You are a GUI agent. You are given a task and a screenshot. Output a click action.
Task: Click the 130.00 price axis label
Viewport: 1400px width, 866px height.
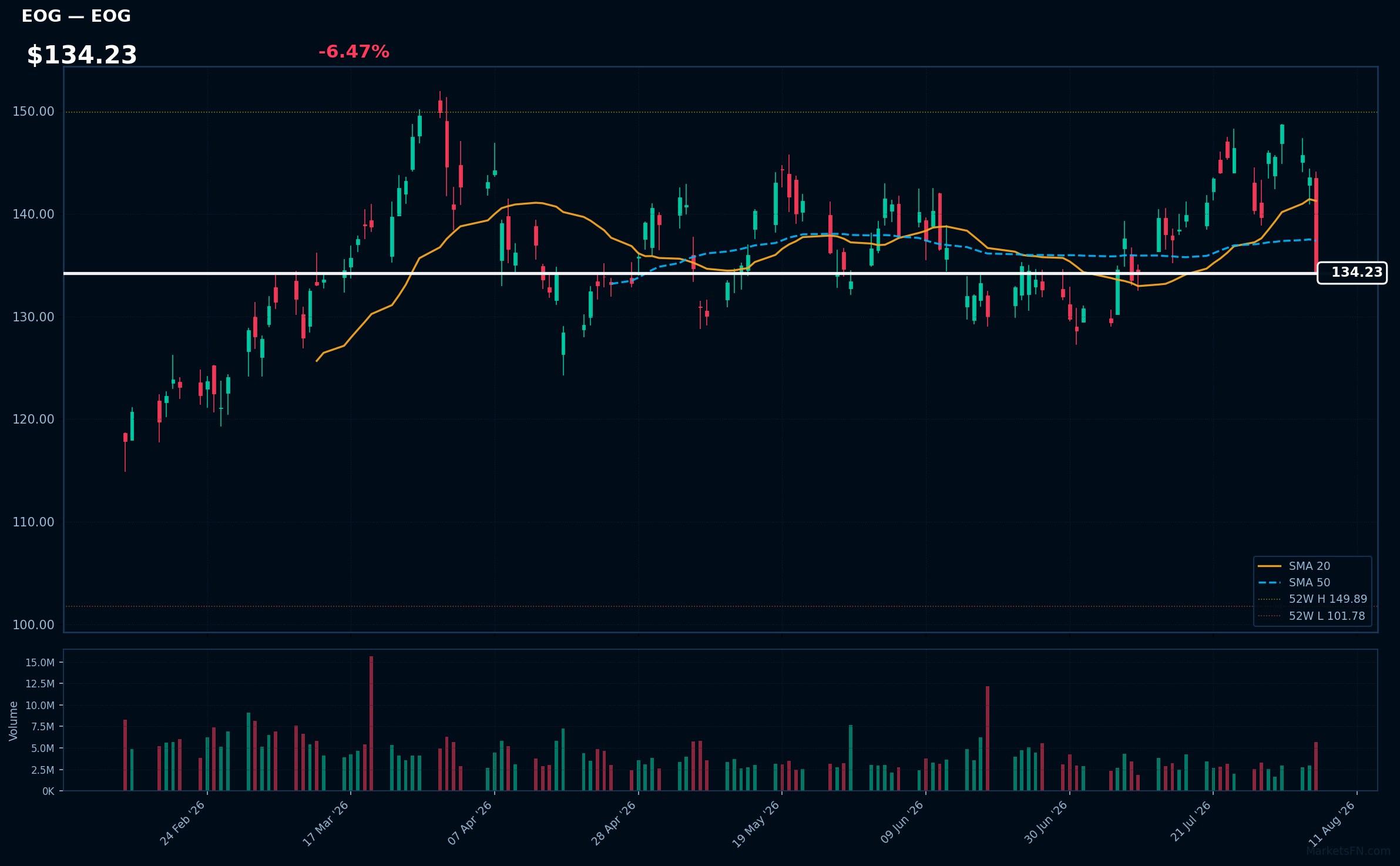(33, 317)
